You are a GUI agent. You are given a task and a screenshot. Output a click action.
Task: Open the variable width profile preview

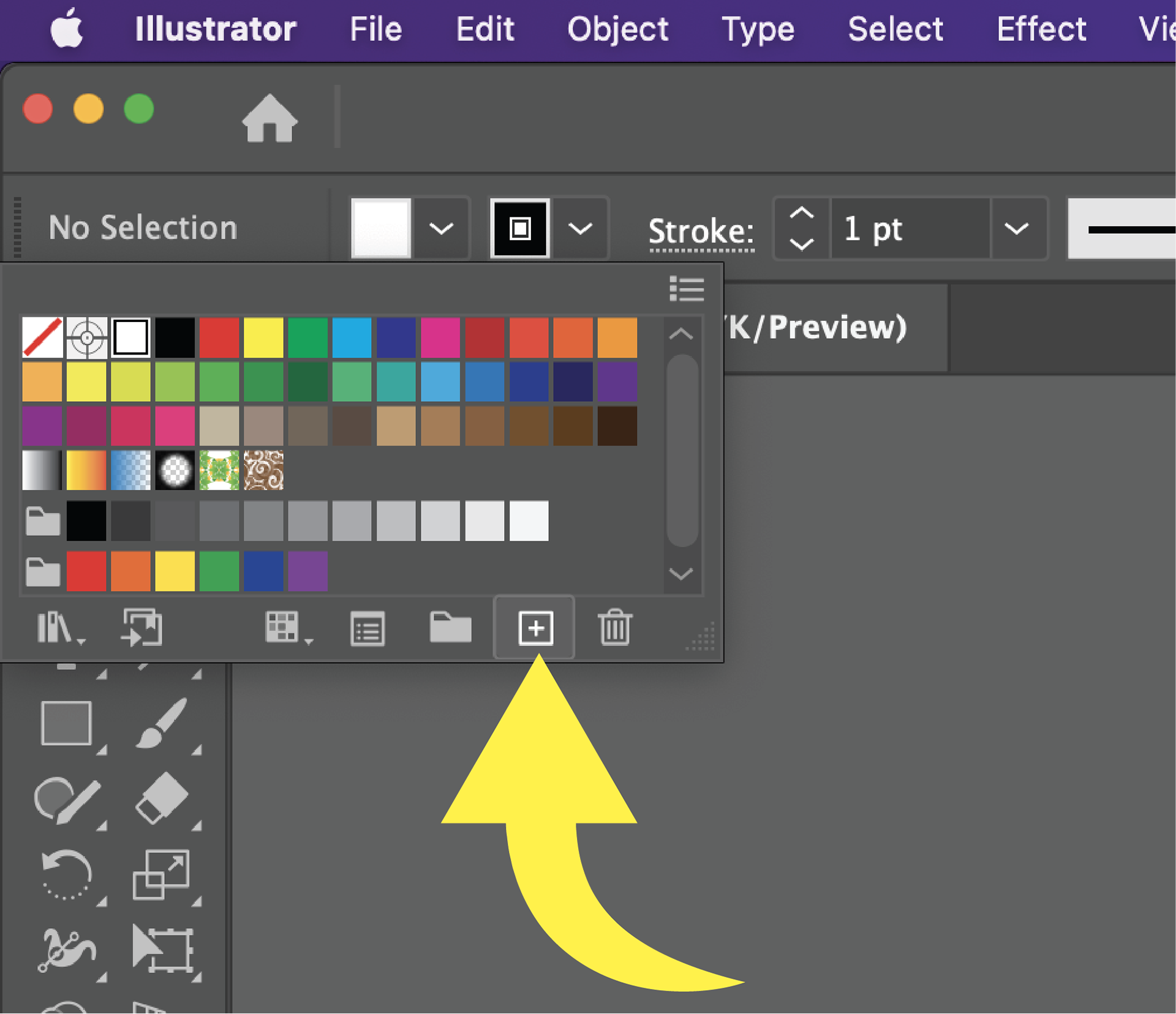tap(1121, 228)
